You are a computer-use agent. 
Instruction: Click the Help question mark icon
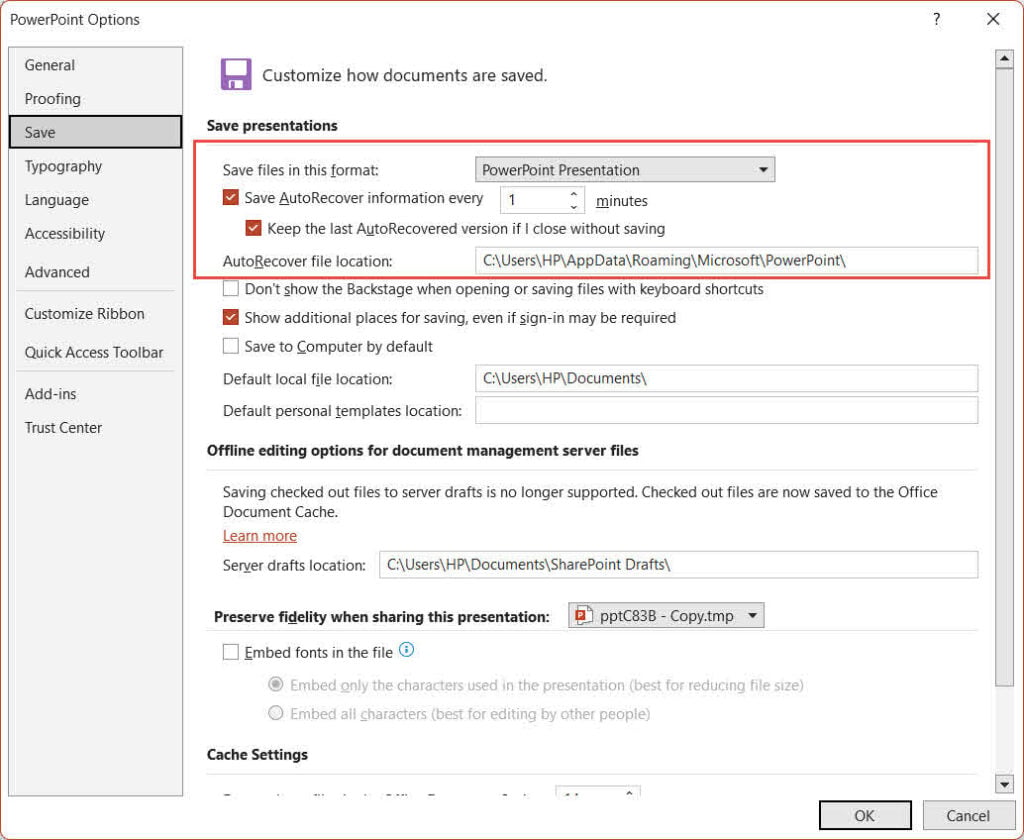coord(936,20)
